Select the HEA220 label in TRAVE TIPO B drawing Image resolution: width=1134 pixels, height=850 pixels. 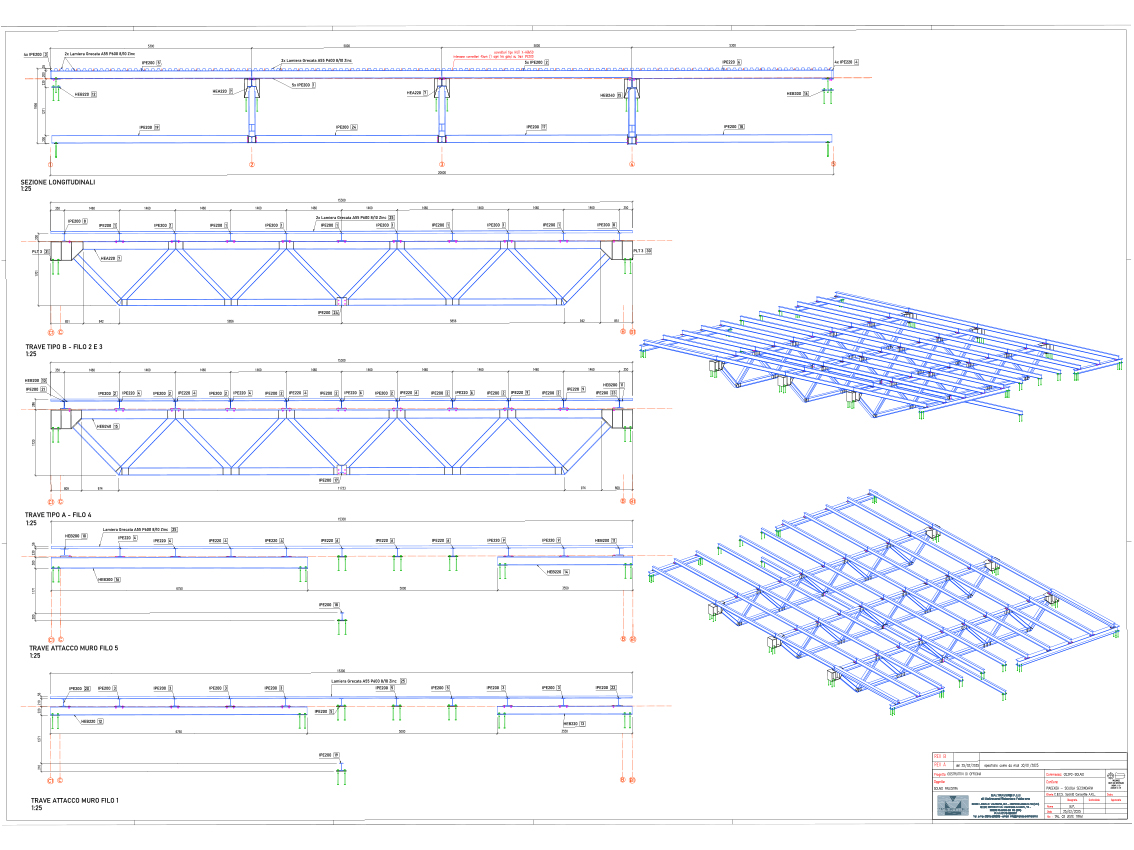[110, 258]
